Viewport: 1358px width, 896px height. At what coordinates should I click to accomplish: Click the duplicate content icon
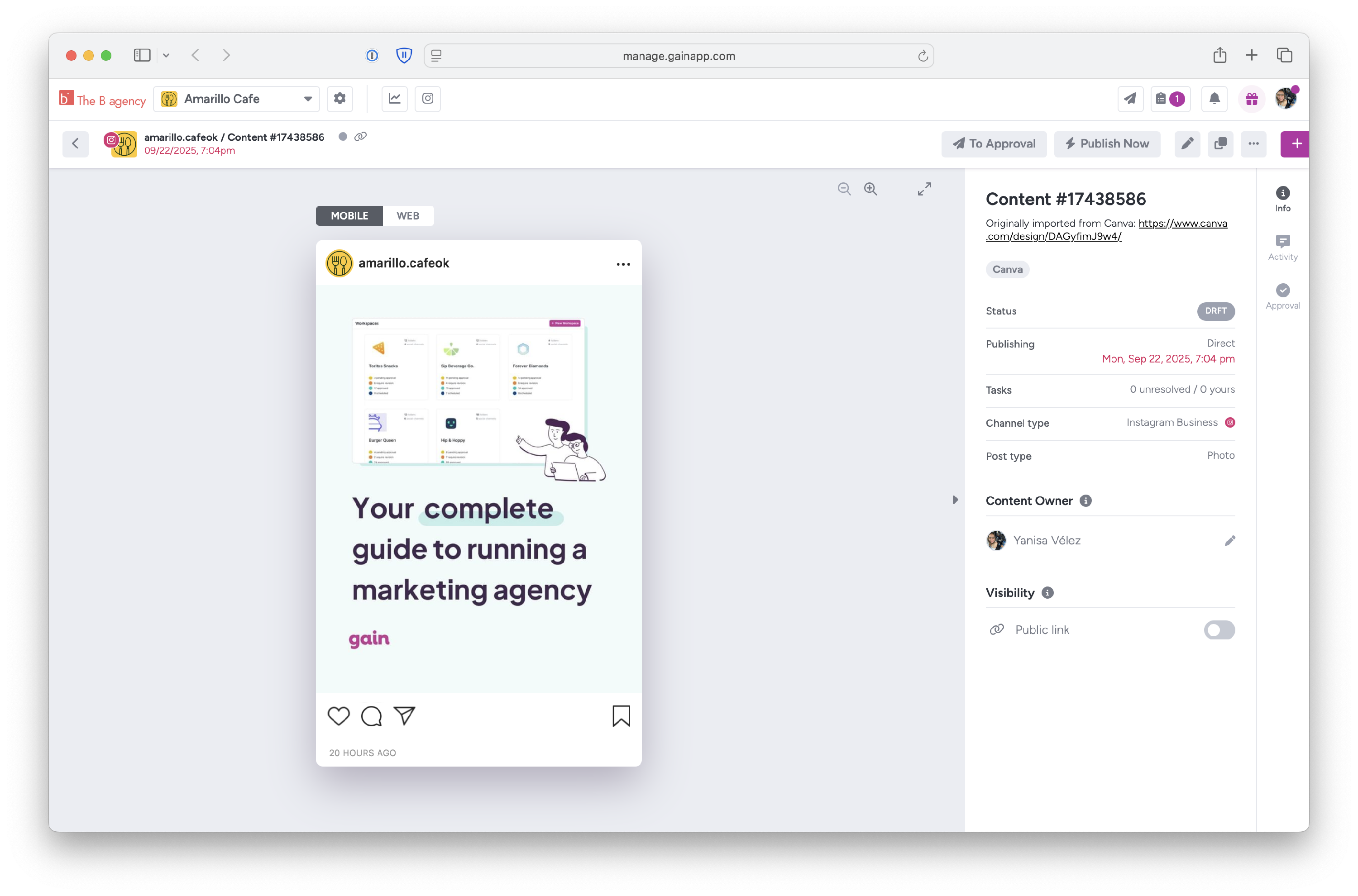(1220, 143)
